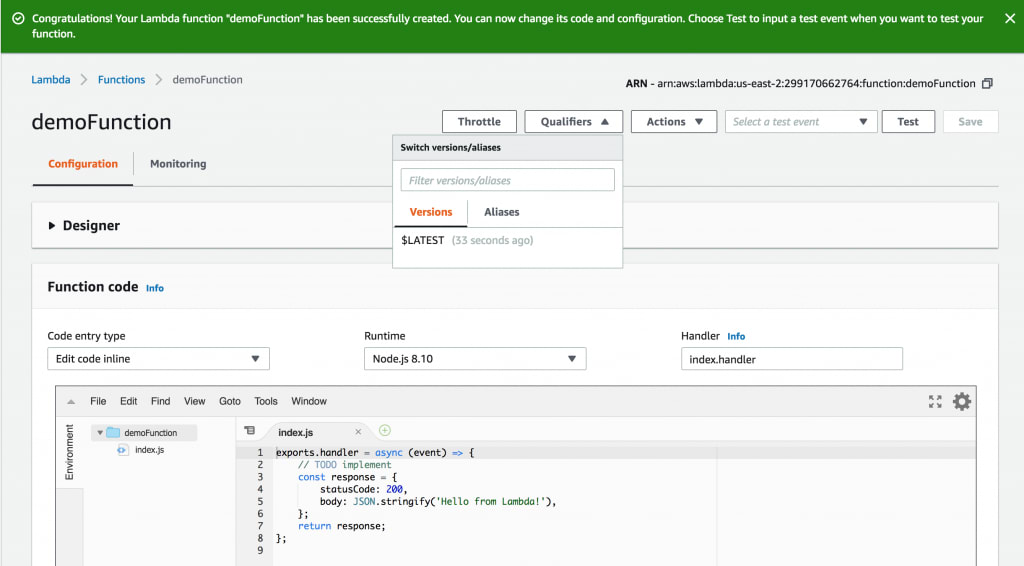Click the '// TODO implement' comment line
Image resolution: width=1024 pixels, height=566 pixels.
(x=345, y=465)
